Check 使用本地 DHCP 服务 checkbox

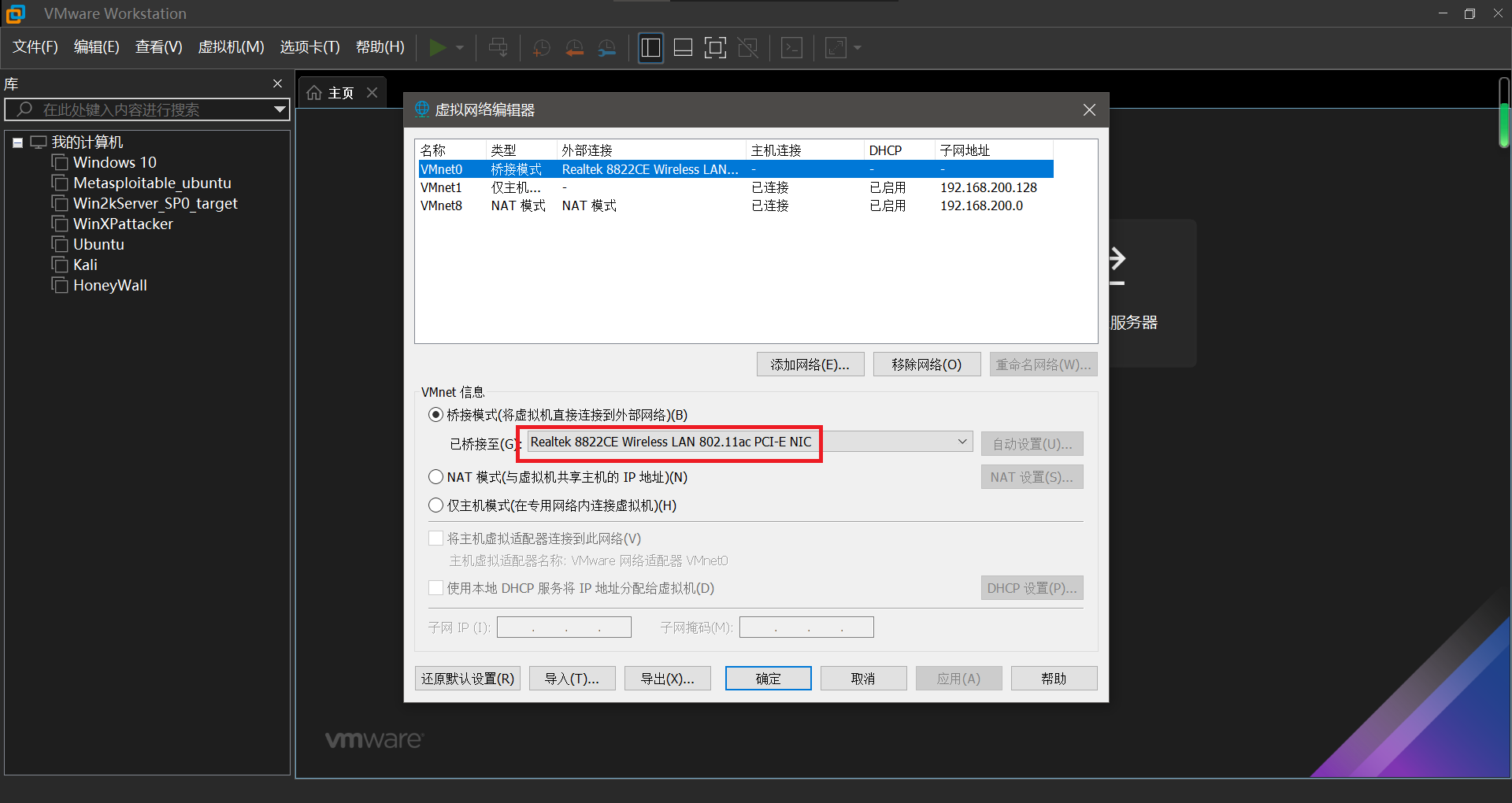435,588
